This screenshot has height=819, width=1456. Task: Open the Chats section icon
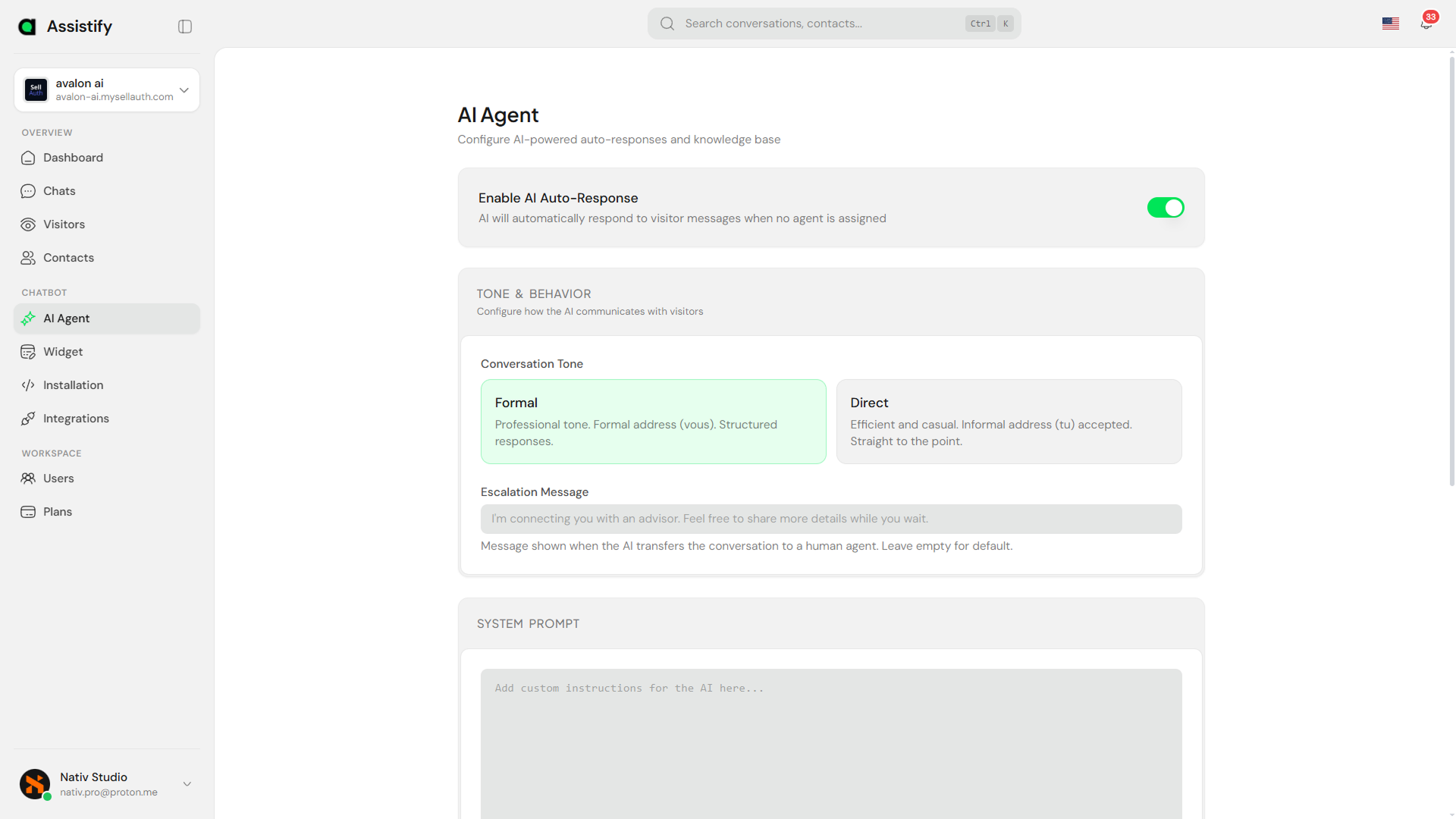28,191
